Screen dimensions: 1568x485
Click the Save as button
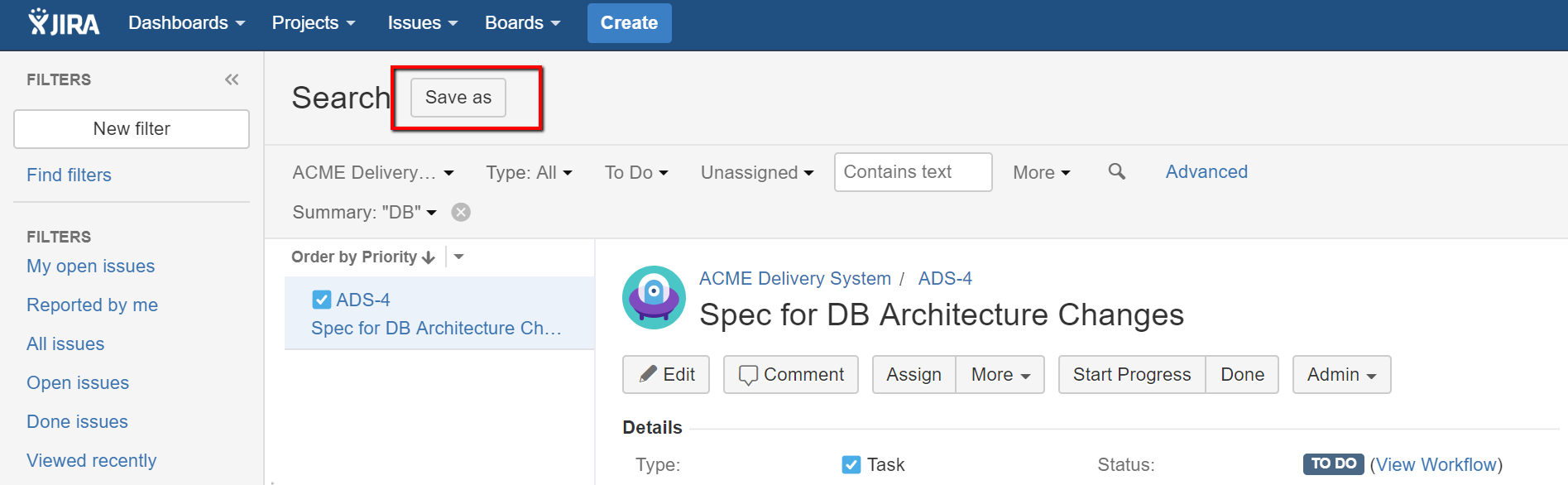pos(458,98)
